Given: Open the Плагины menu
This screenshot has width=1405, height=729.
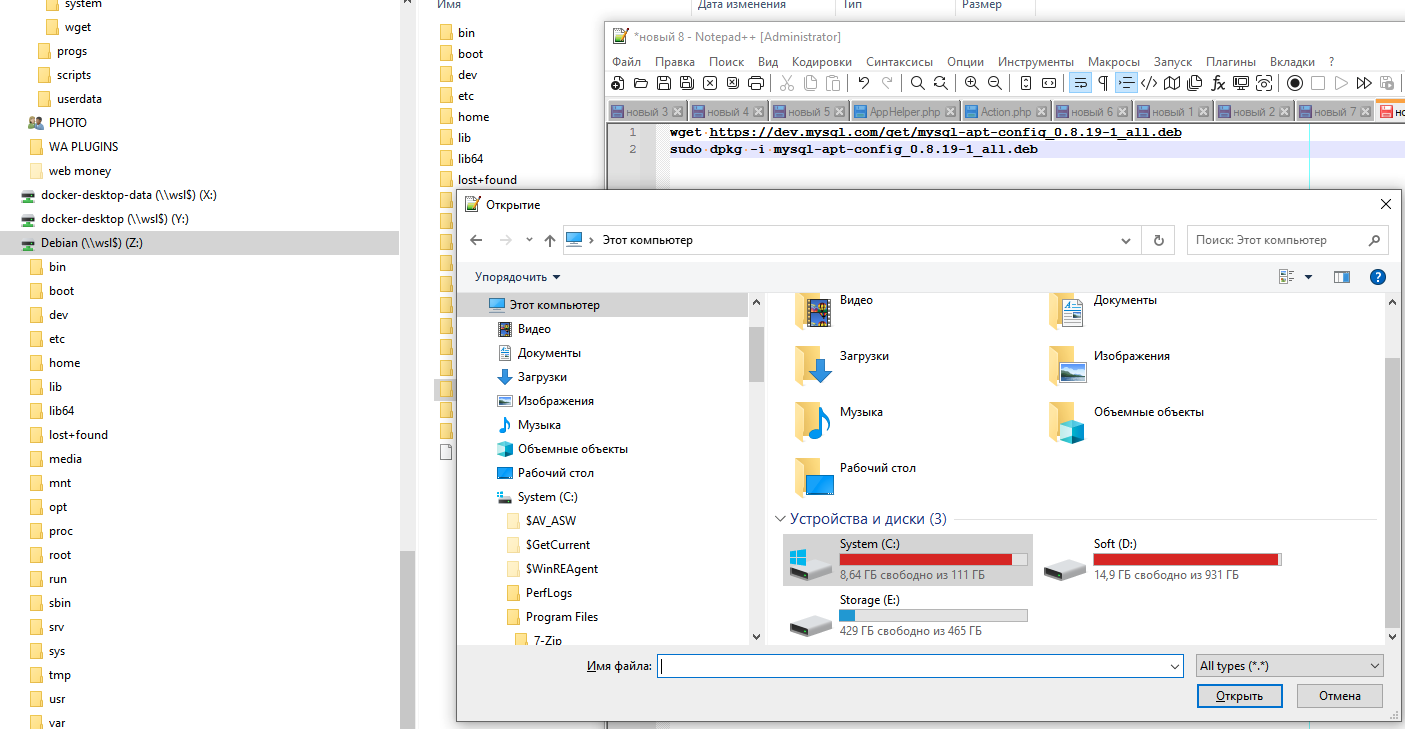Looking at the screenshot, I should [1231, 61].
